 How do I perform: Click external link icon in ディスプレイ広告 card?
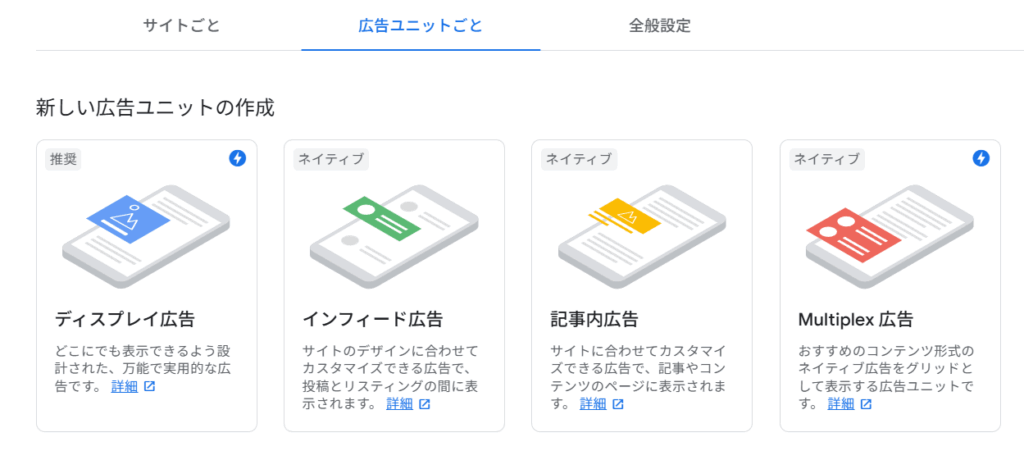pos(150,386)
